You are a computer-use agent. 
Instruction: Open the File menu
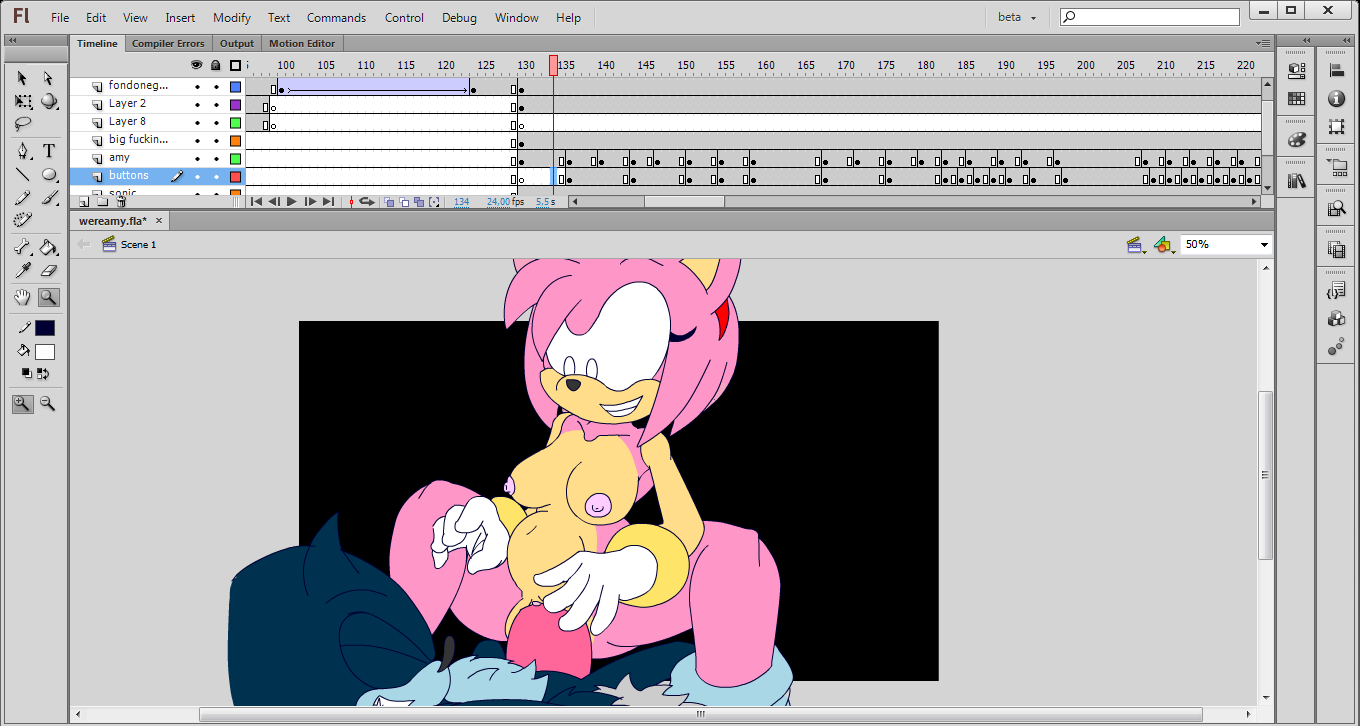(x=60, y=18)
